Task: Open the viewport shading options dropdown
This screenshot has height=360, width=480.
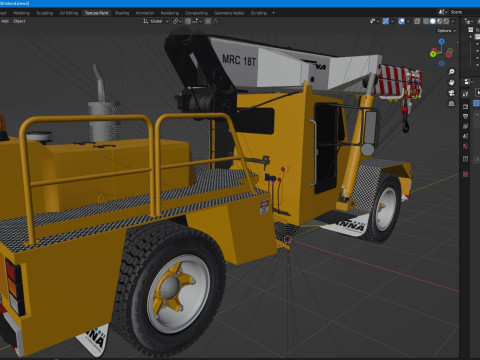Action: [x=453, y=21]
